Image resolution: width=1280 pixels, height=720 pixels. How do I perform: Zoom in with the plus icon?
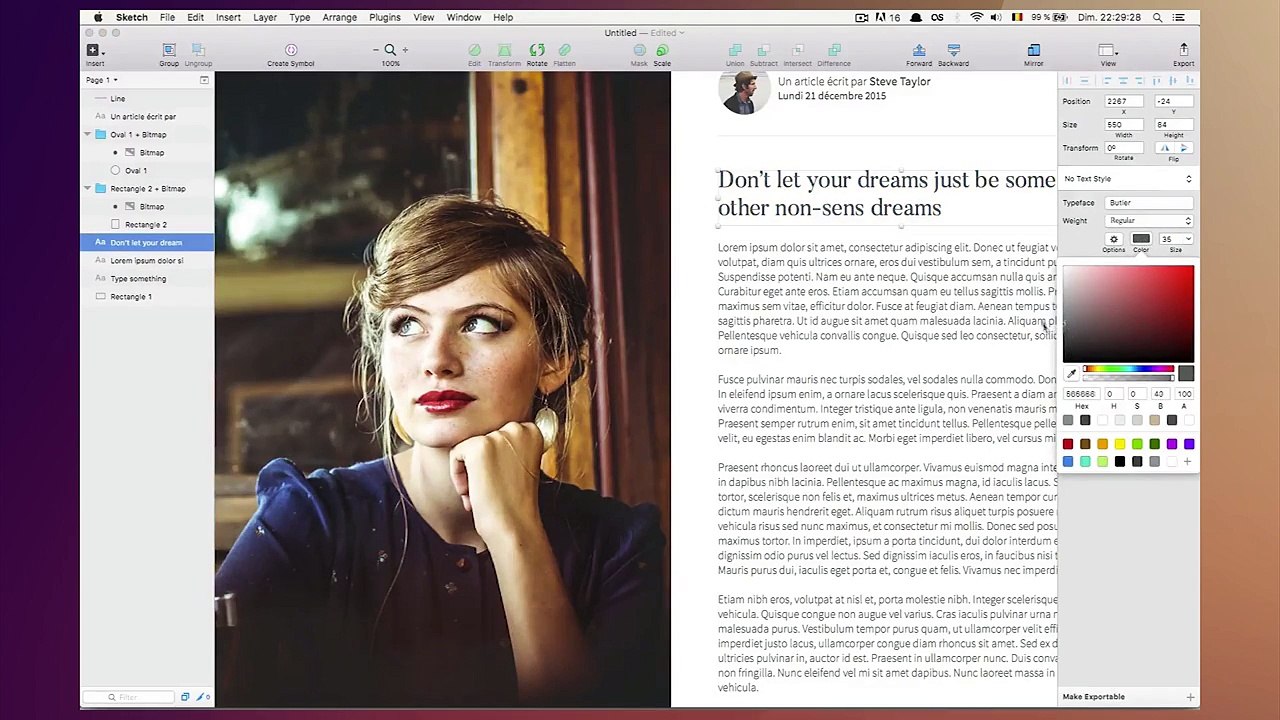click(x=404, y=50)
